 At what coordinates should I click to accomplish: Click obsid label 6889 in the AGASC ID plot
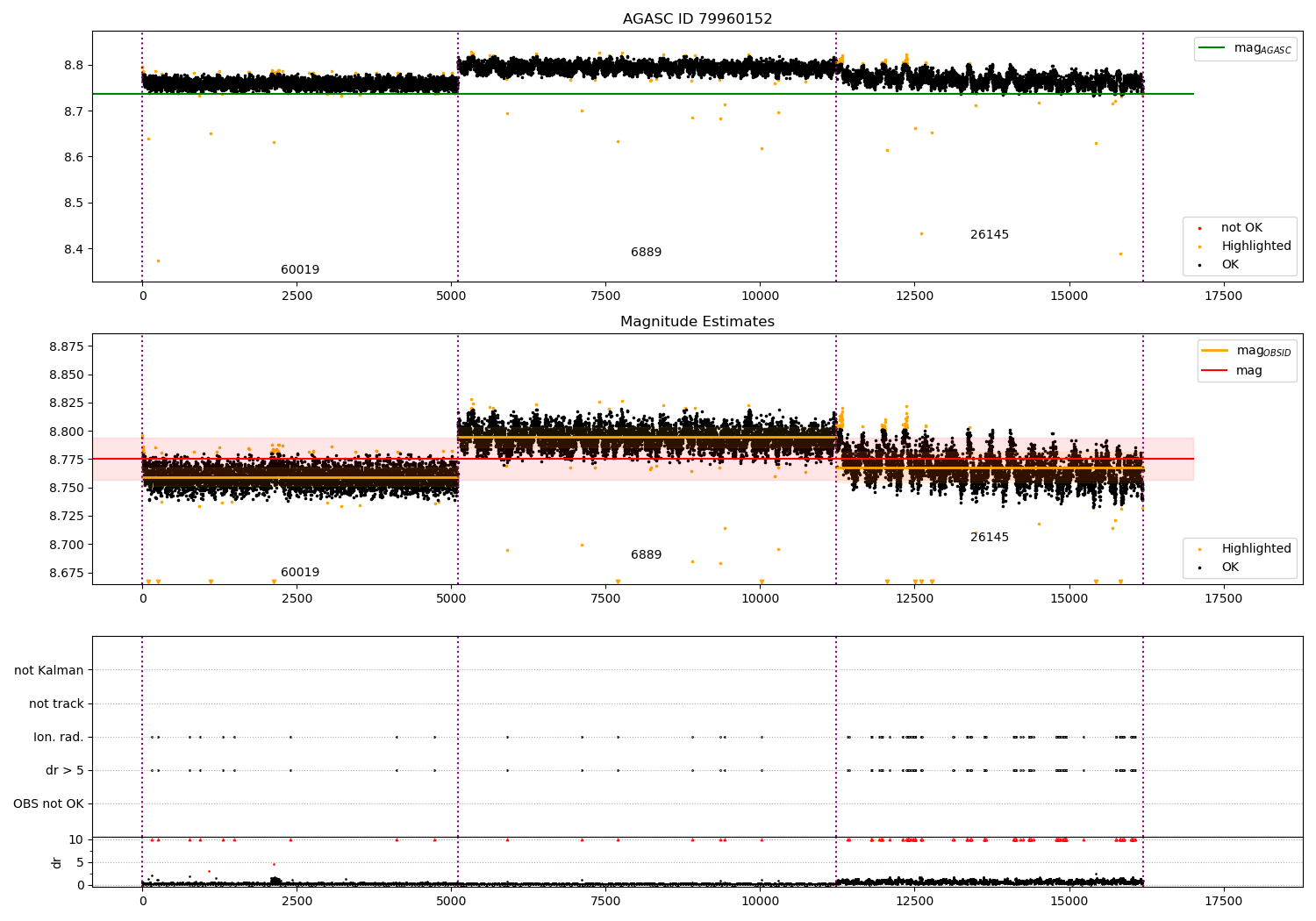tap(647, 253)
